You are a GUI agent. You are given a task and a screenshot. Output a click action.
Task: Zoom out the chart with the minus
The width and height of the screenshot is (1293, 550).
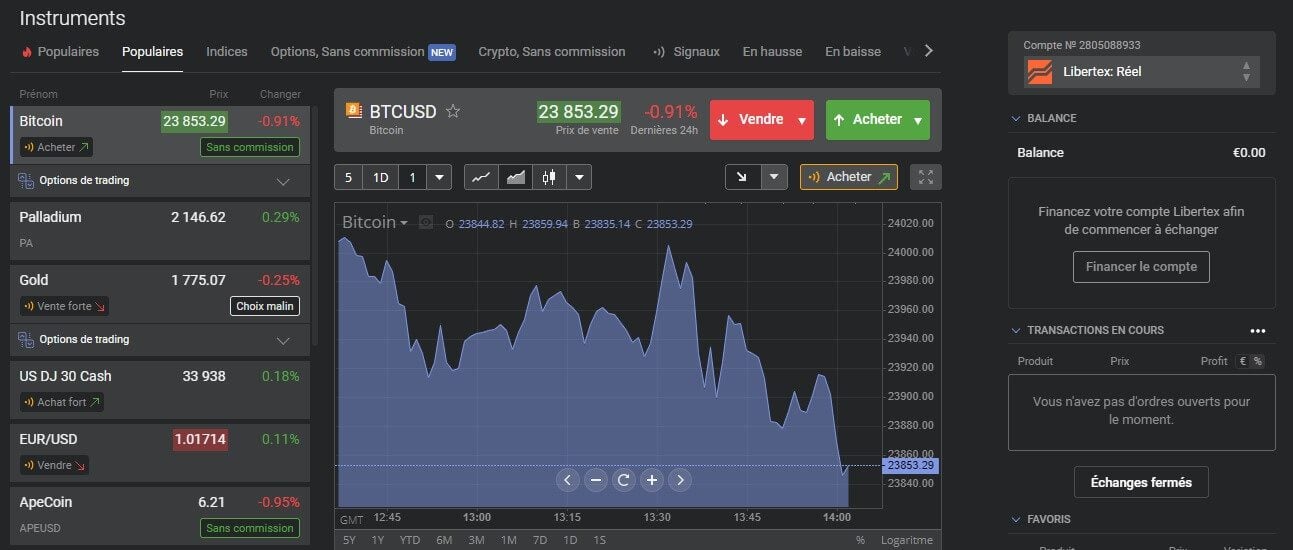[x=596, y=480]
